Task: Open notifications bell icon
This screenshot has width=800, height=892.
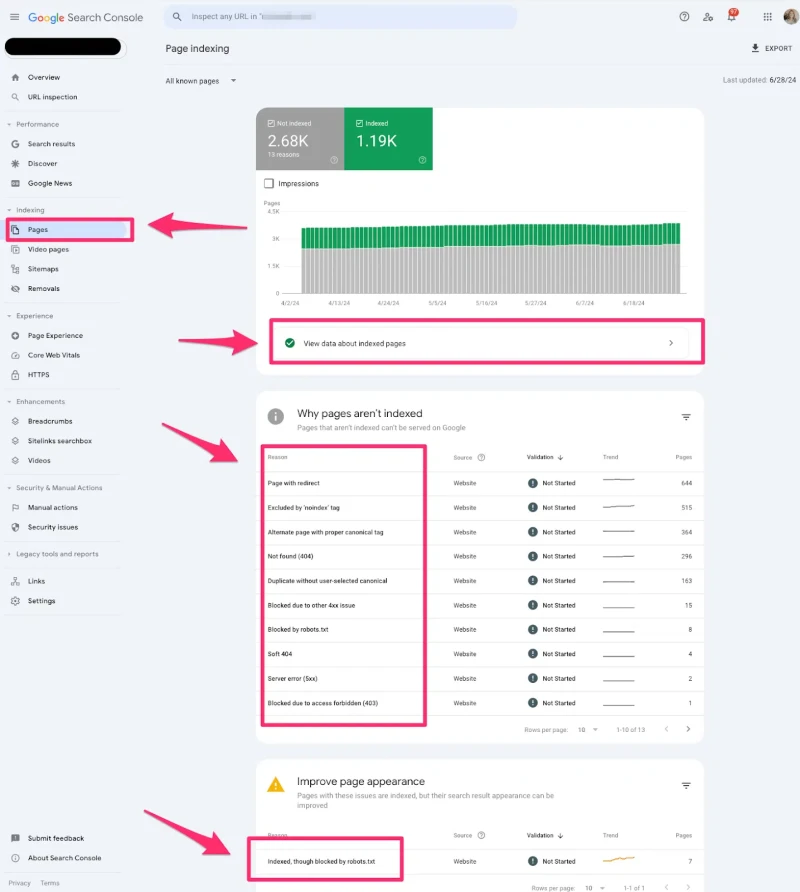Action: click(732, 16)
